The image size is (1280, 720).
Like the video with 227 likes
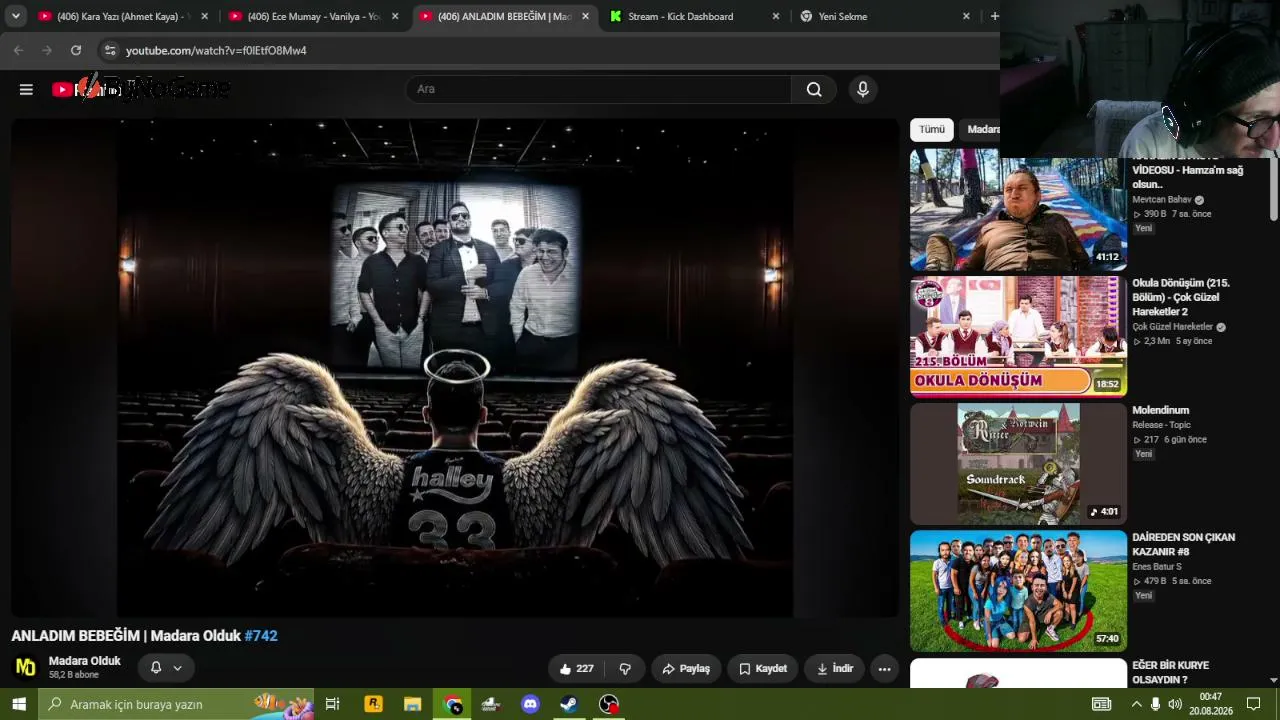576,669
